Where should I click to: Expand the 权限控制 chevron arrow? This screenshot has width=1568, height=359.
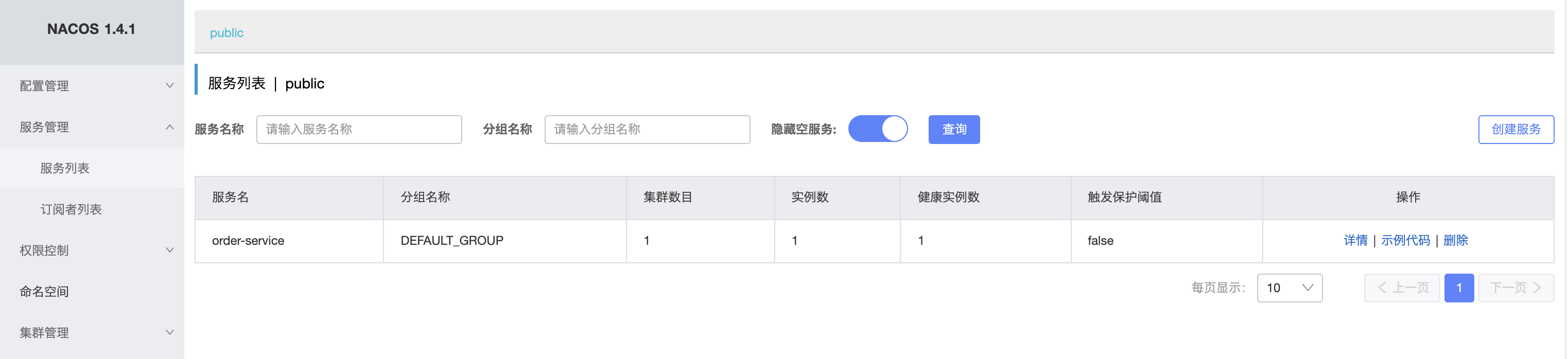click(170, 250)
